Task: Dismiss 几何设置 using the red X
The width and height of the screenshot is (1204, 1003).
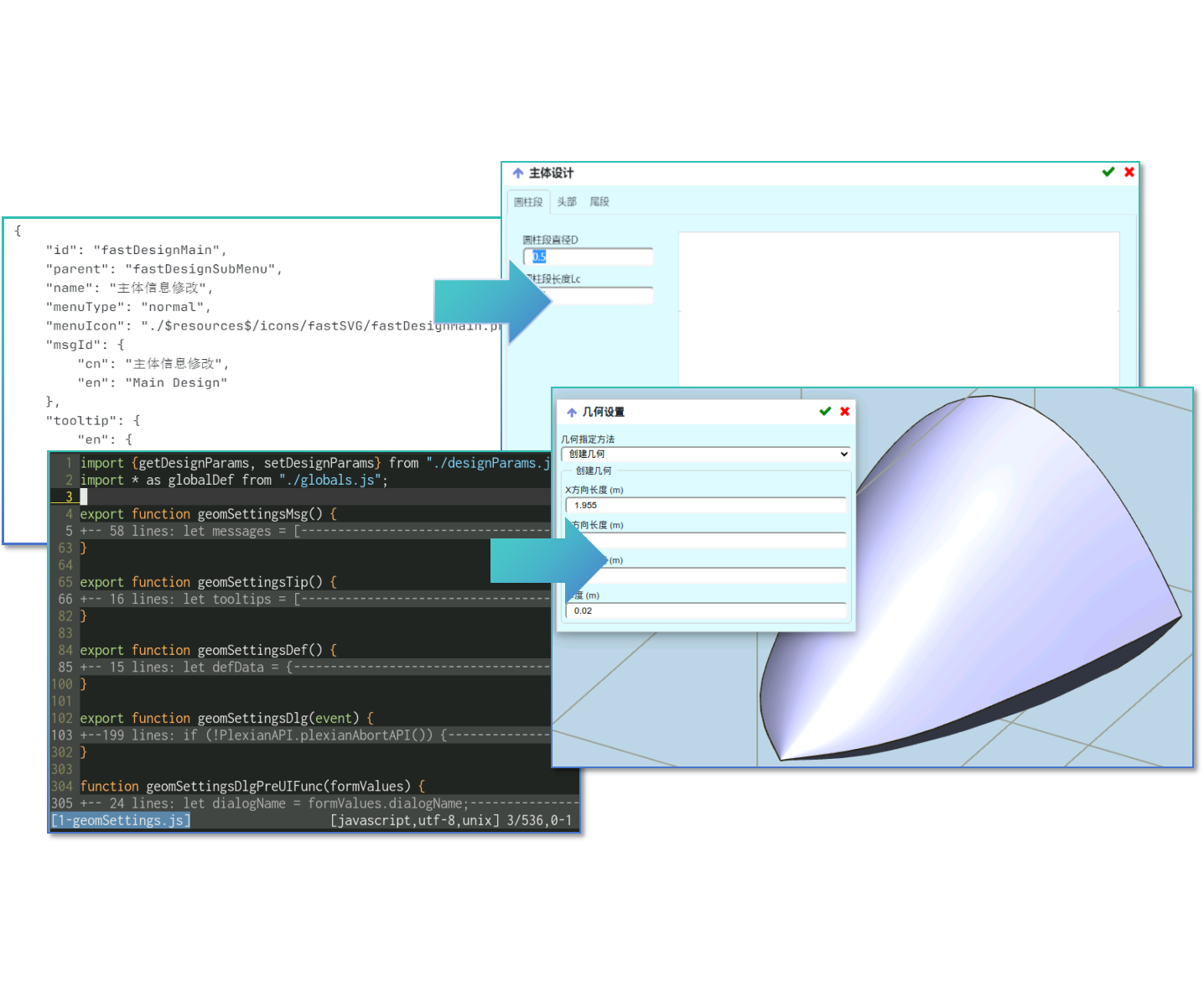Action: click(845, 411)
